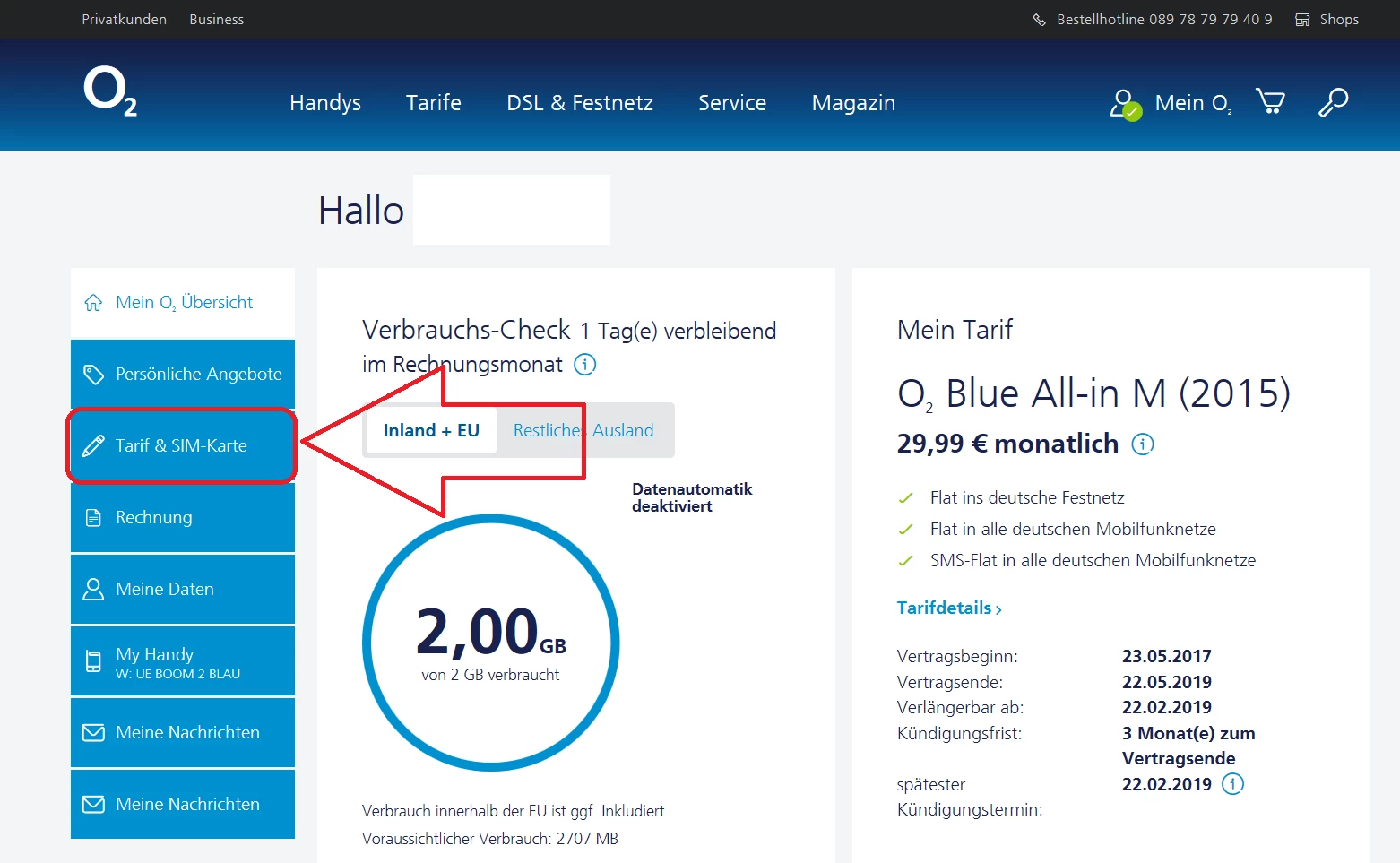Click 'Flat ins deutsche Festnetz' feature
The width and height of the screenshot is (1400, 863).
pyautogui.click(x=1027, y=497)
